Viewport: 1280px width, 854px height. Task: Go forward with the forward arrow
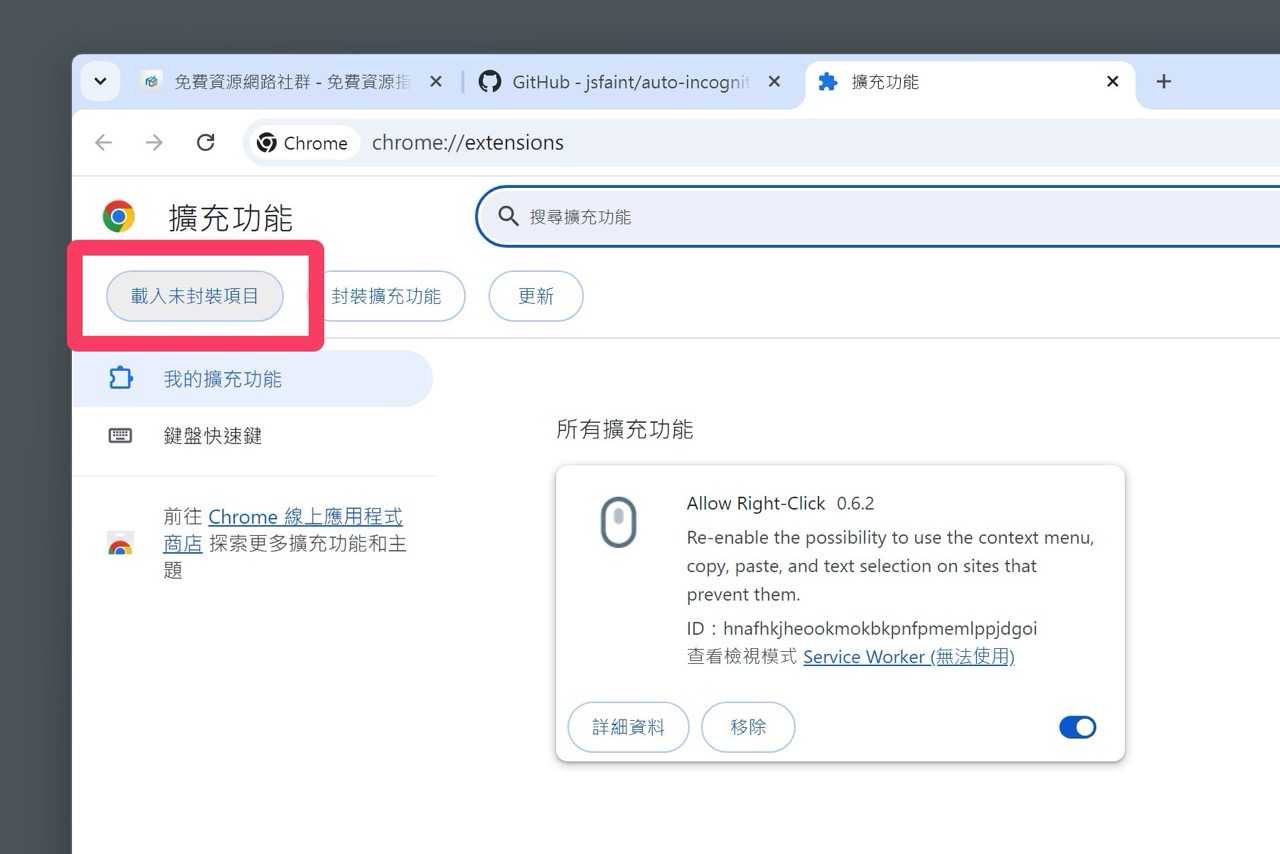pyautogui.click(x=154, y=143)
